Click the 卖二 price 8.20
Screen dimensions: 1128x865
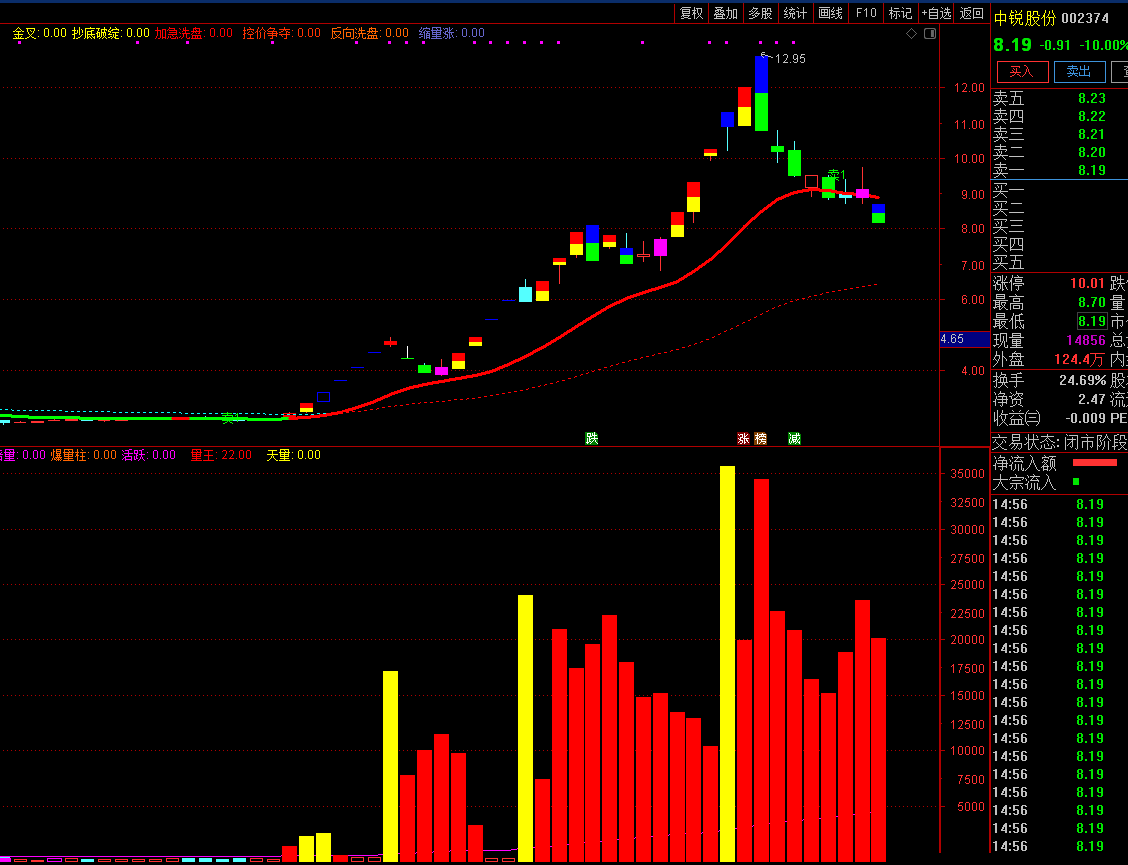click(x=1091, y=153)
